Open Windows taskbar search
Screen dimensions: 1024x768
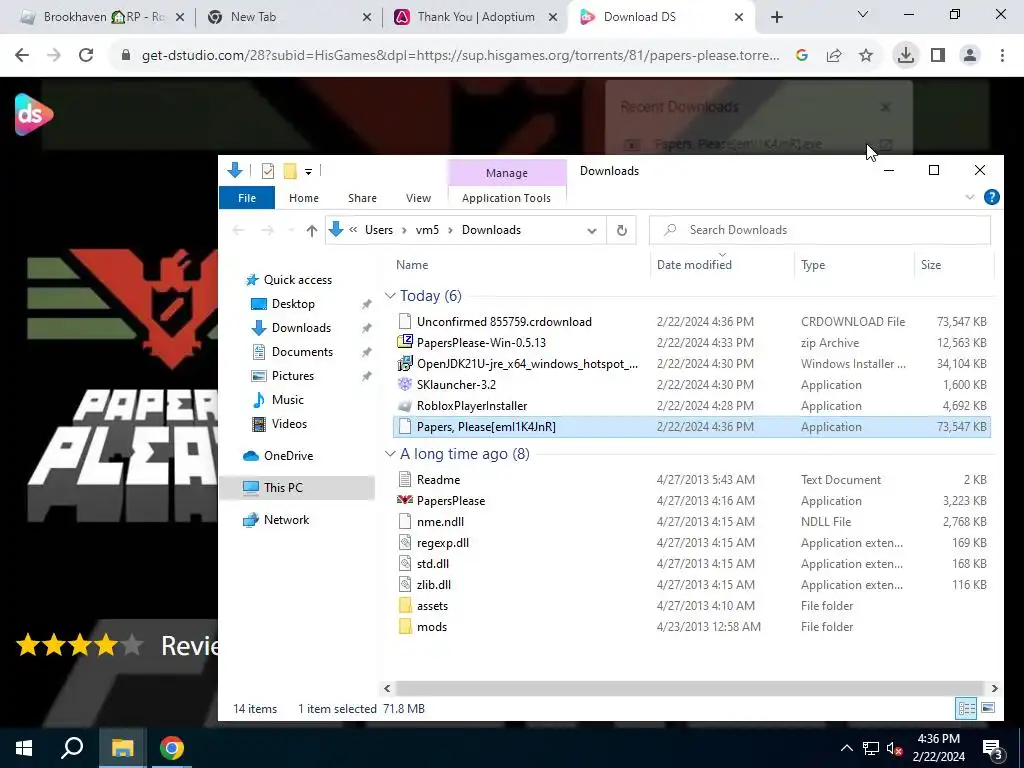tap(72, 748)
